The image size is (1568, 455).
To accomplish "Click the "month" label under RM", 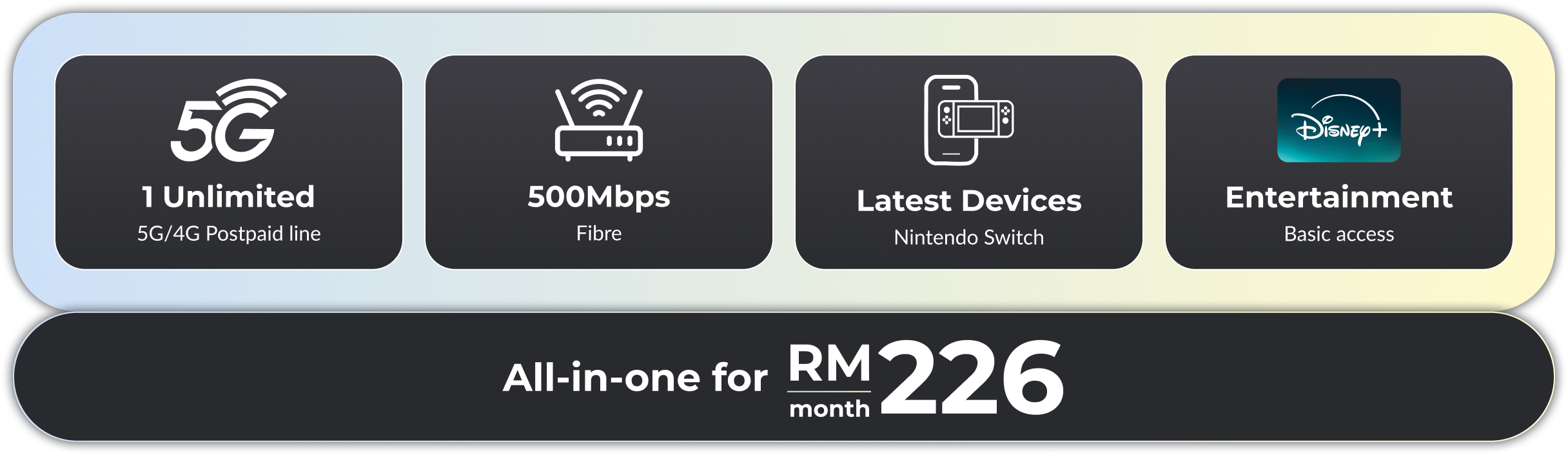I will click(x=829, y=409).
